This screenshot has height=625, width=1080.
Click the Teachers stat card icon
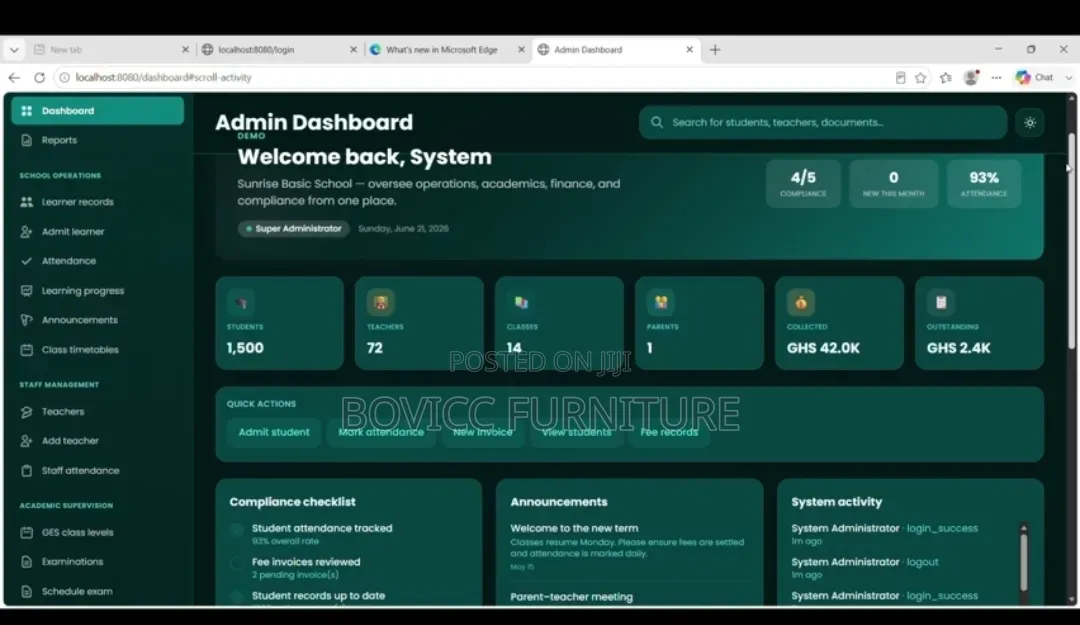click(x=380, y=303)
